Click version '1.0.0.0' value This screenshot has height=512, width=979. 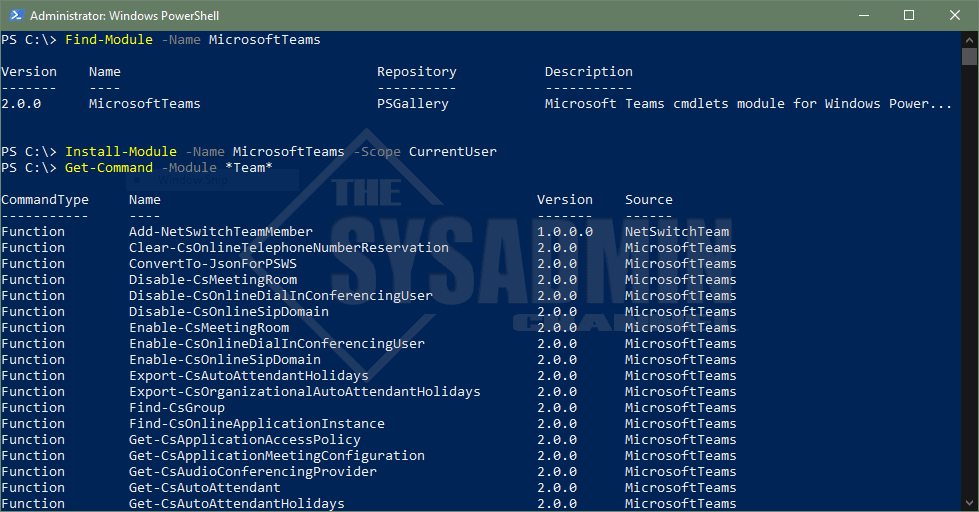(564, 232)
